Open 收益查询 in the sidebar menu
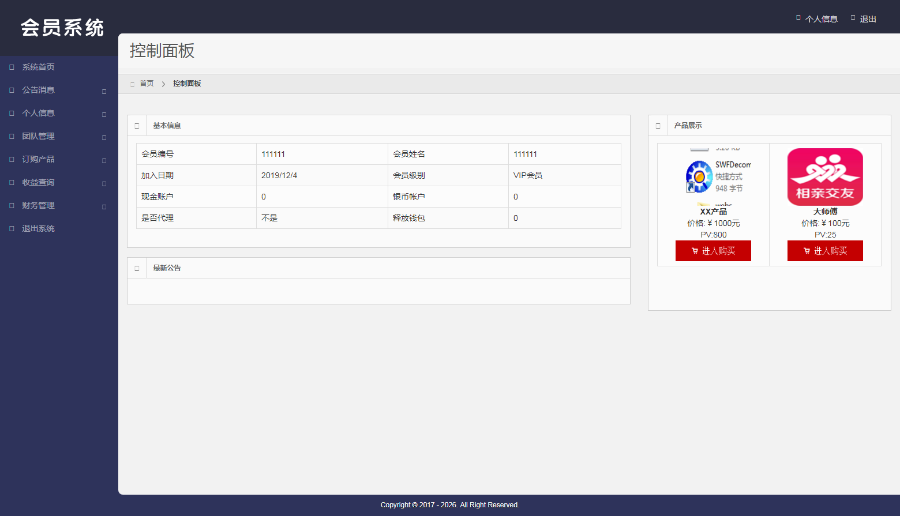Viewport: 900px width, 516px height. (x=38, y=182)
